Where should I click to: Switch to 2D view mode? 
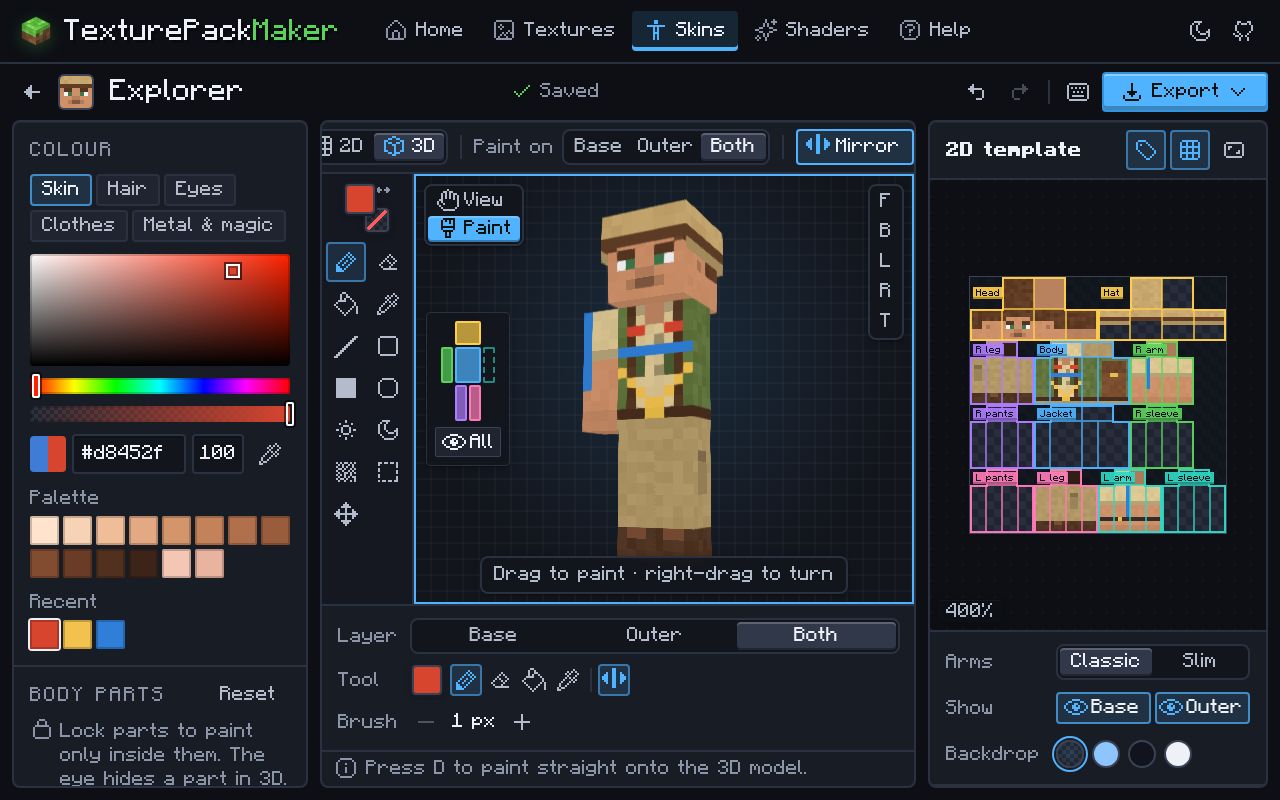coord(345,146)
